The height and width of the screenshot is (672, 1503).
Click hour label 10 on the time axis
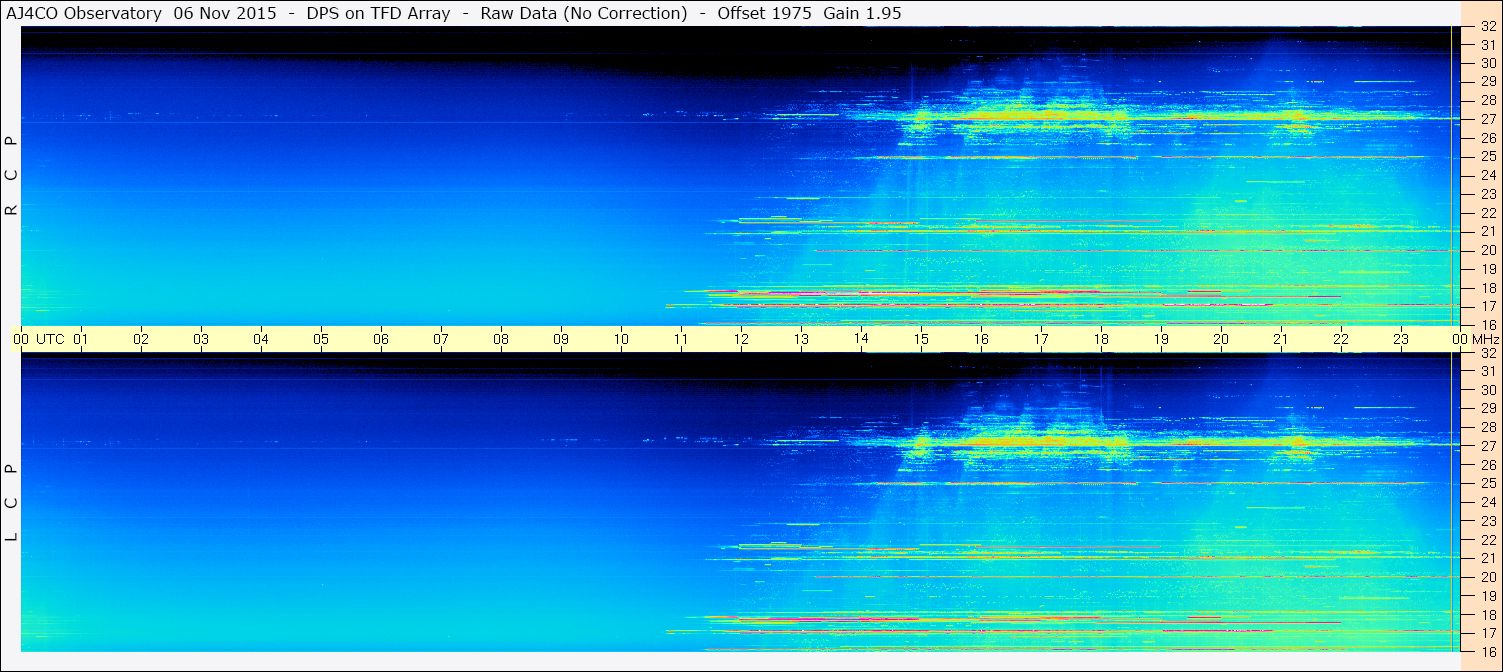pos(621,339)
